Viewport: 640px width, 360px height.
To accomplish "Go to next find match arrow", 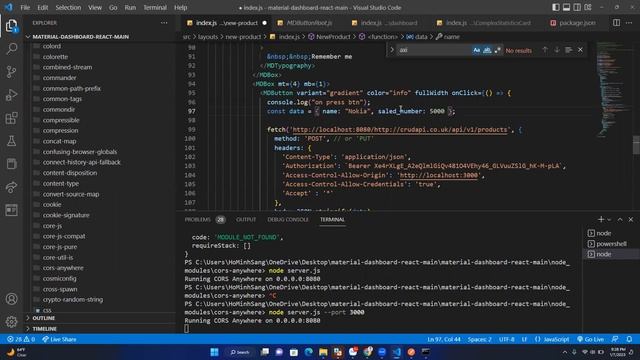I will (557, 50).
